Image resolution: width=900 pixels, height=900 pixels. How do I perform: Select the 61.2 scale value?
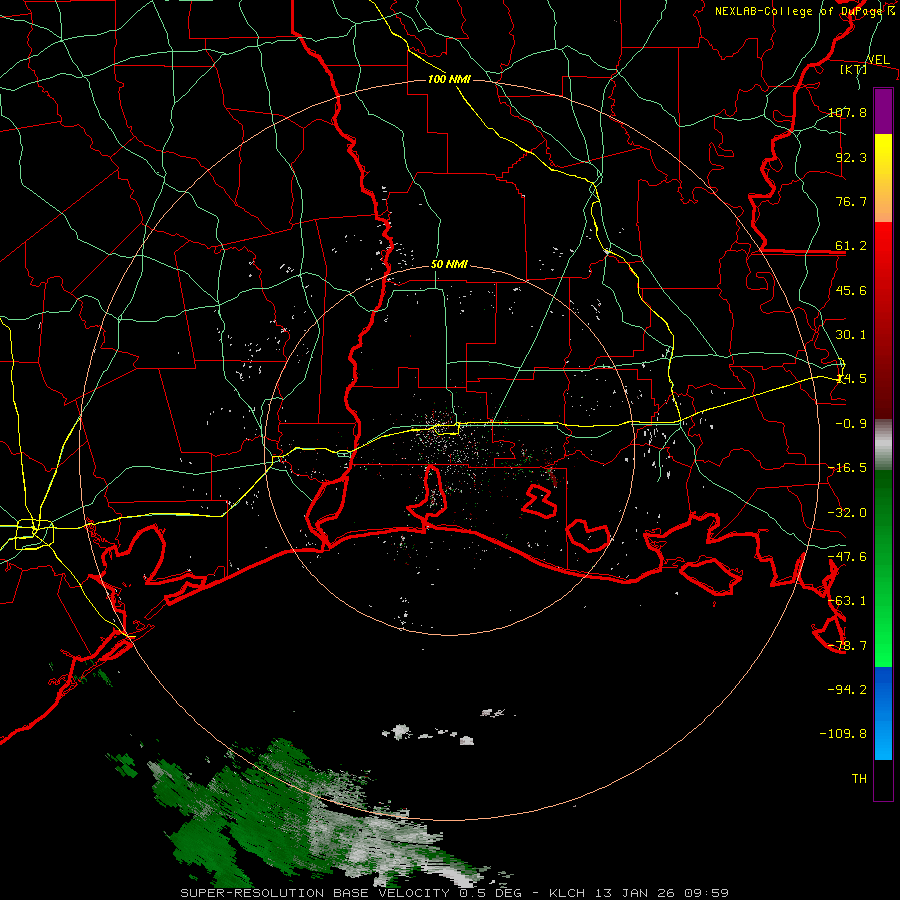pyautogui.click(x=851, y=246)
